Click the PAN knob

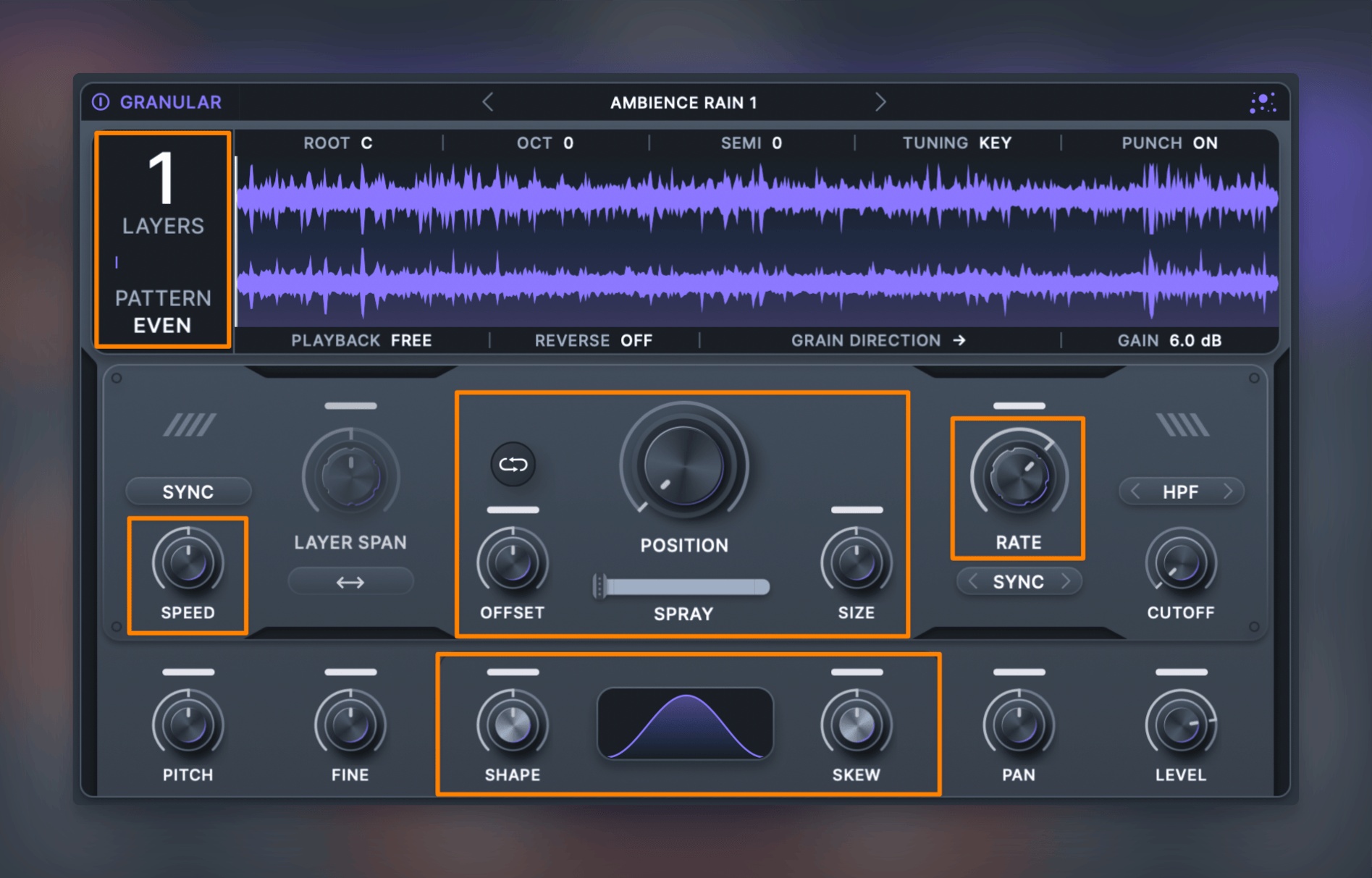click(1019, 725)
